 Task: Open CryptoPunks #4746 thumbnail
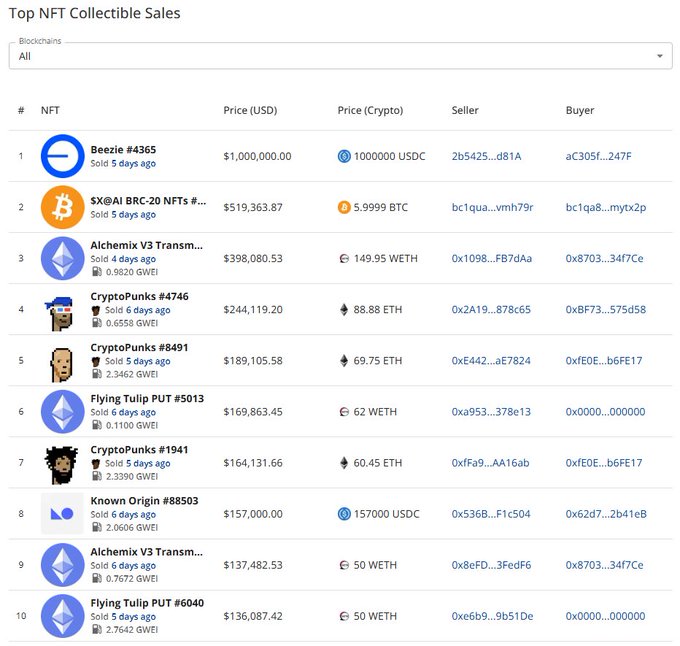61,313
